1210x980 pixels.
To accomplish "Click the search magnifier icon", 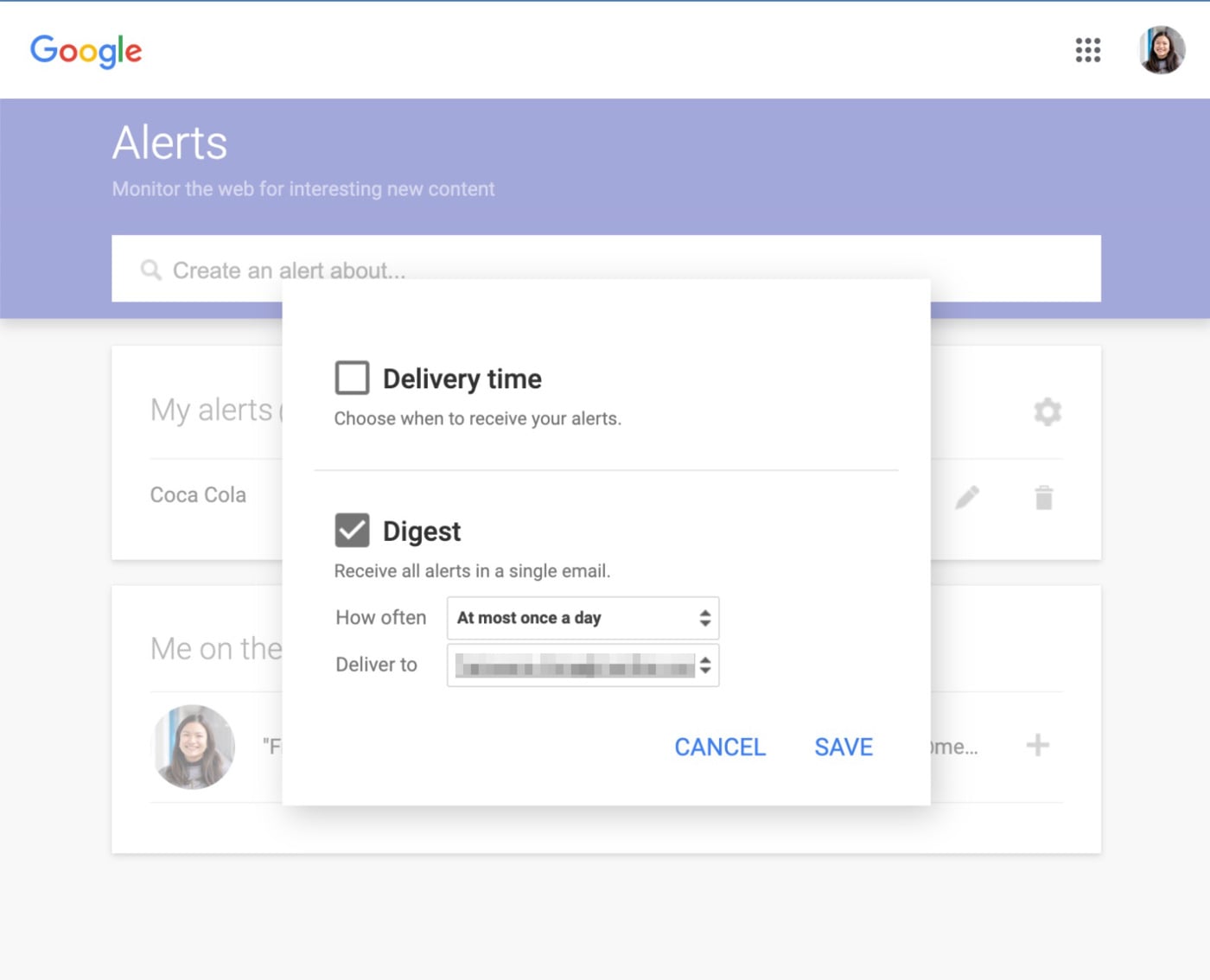I will [x=150, y=270].
